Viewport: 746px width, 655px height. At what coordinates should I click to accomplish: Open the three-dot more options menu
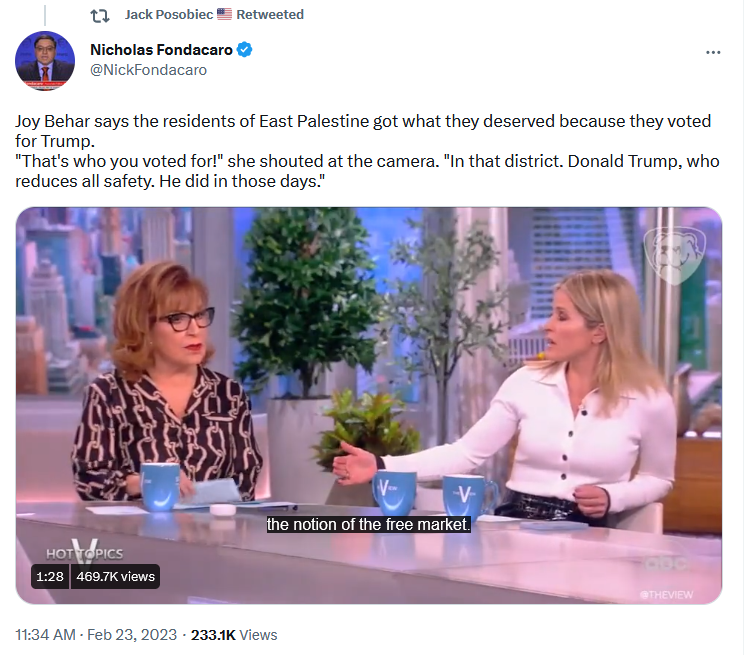click(713, 52)
